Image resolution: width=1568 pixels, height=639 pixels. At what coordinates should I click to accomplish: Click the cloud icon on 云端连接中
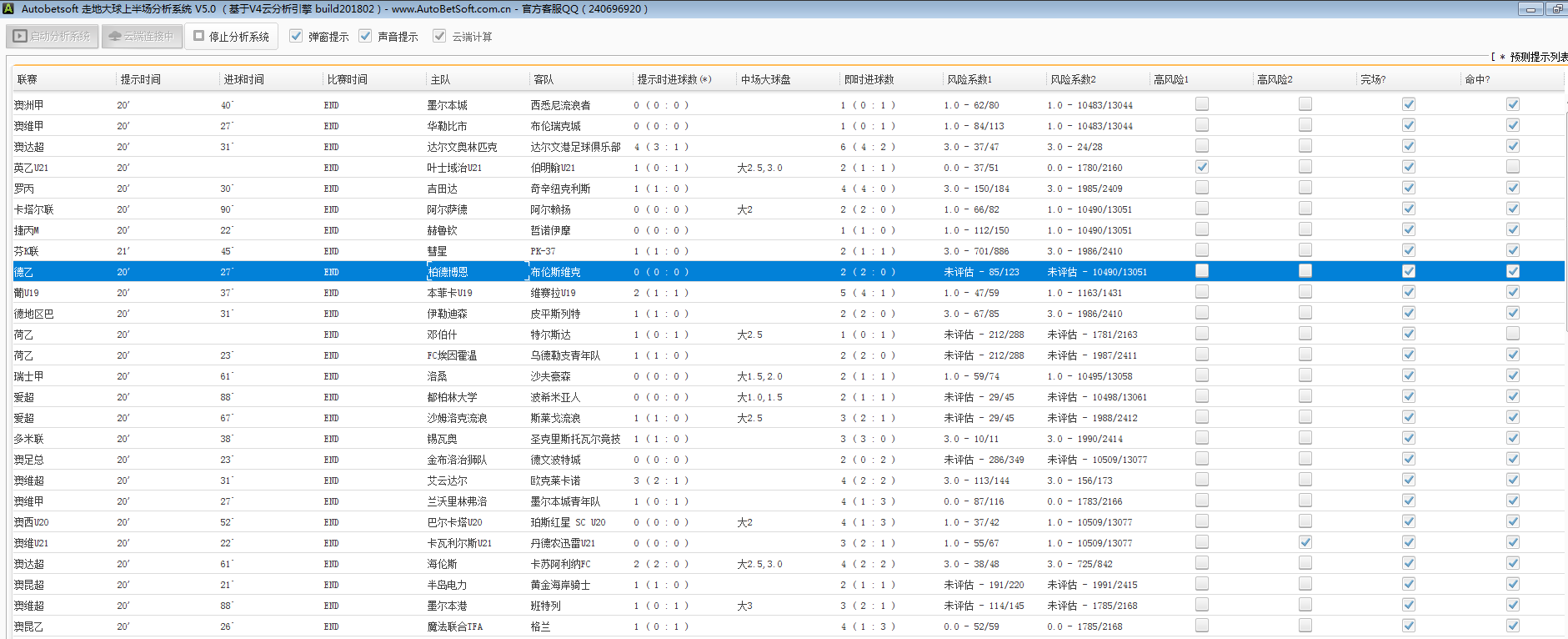[x=115, y=37]
